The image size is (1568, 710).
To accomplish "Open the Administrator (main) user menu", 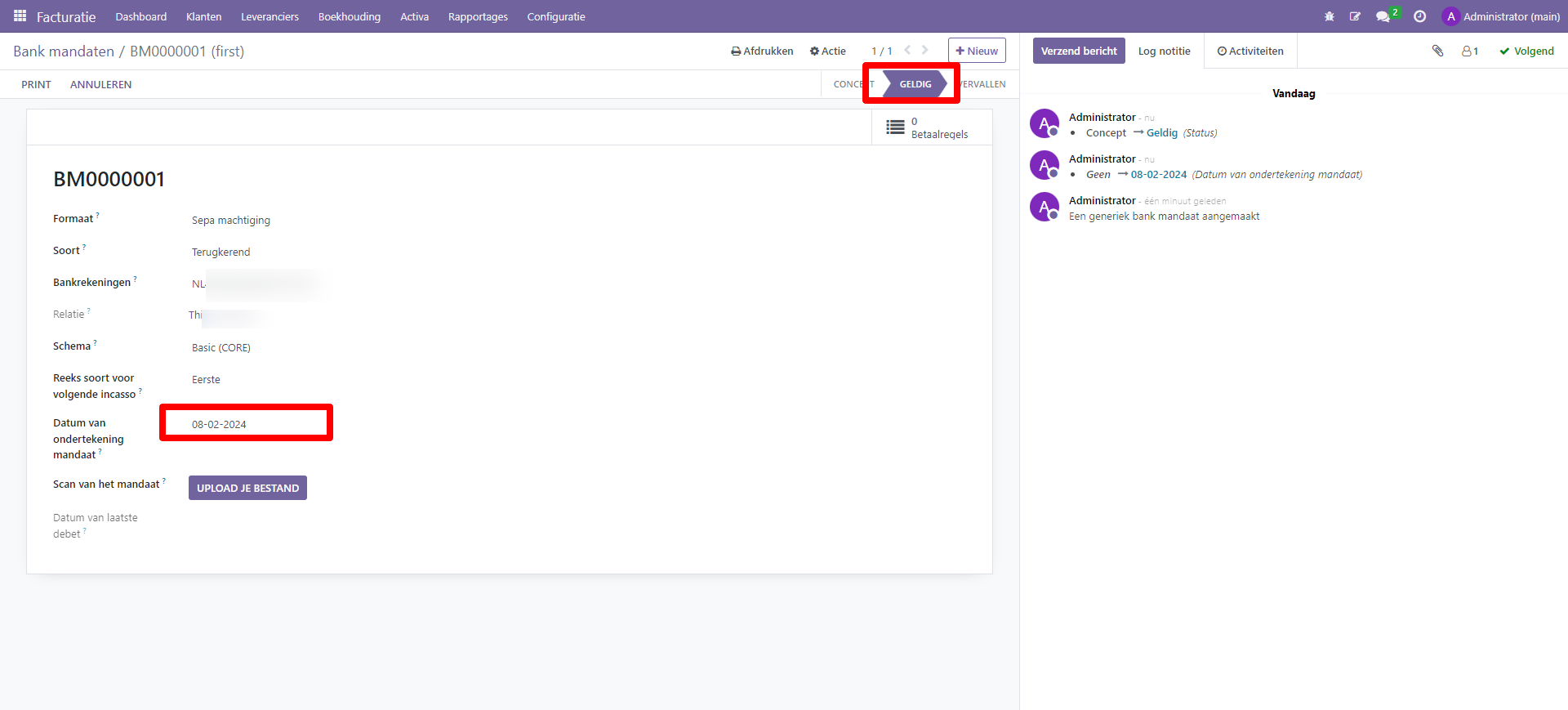I will pos(1501,16).
